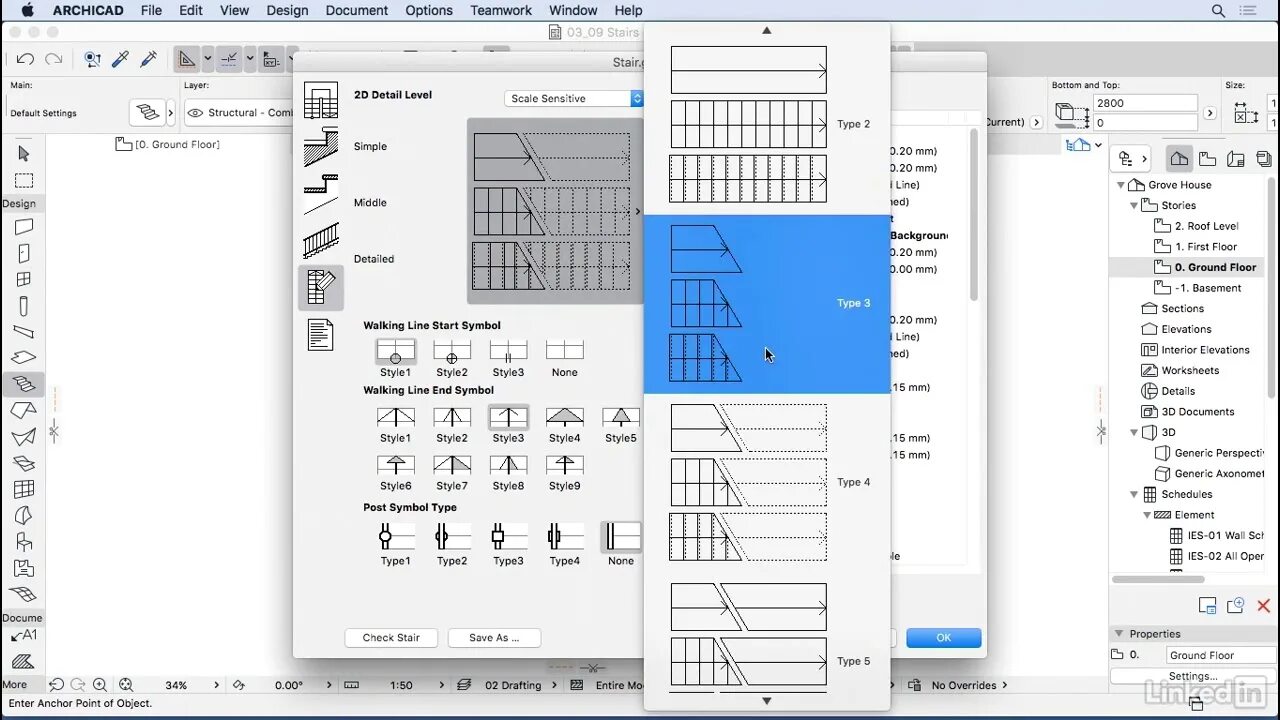Open the zoom 34% popup arrow
1280x720 pixels.
coord(217,685)
